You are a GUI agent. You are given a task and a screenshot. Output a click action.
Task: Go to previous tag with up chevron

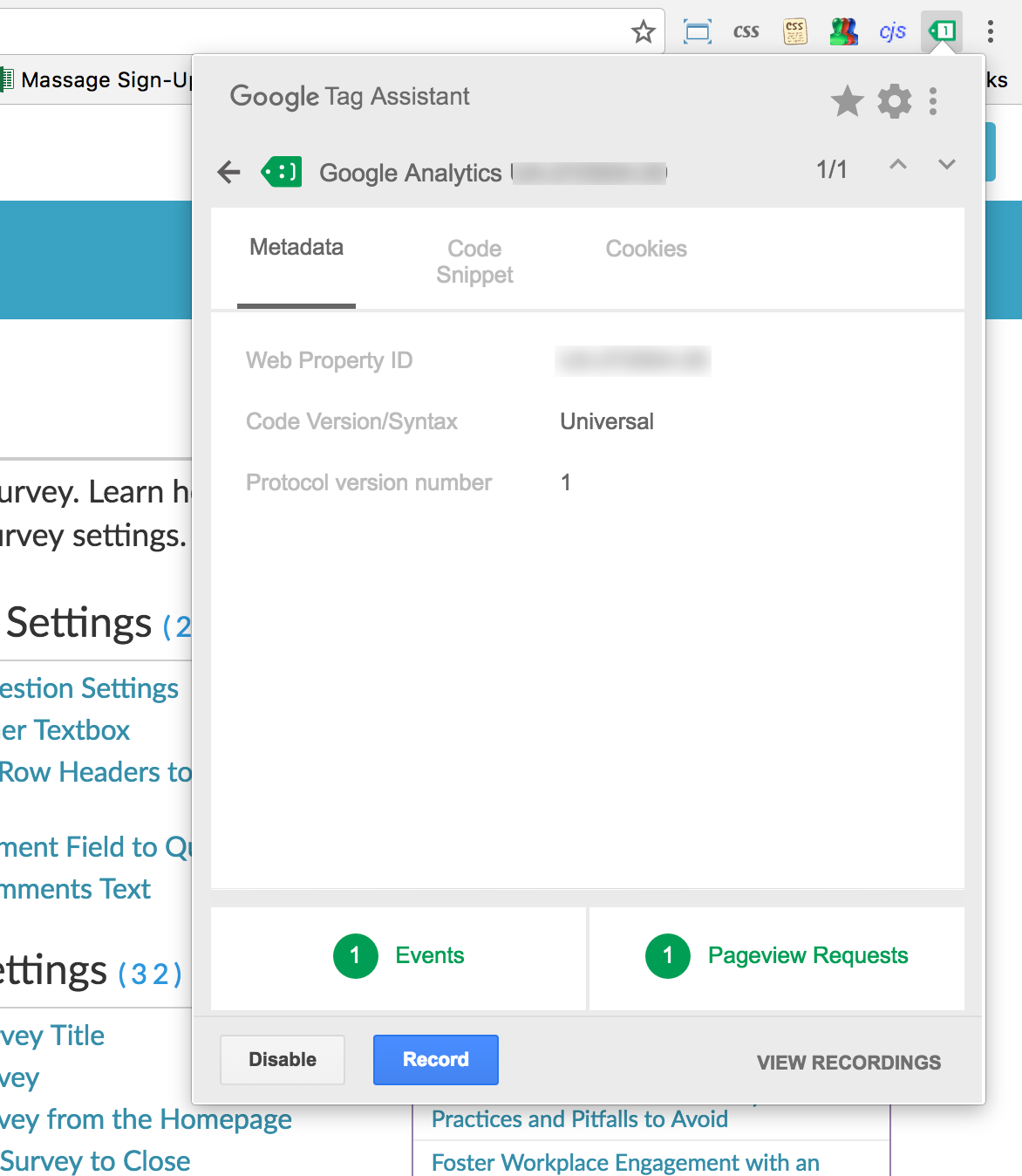[x=897, y=164]
